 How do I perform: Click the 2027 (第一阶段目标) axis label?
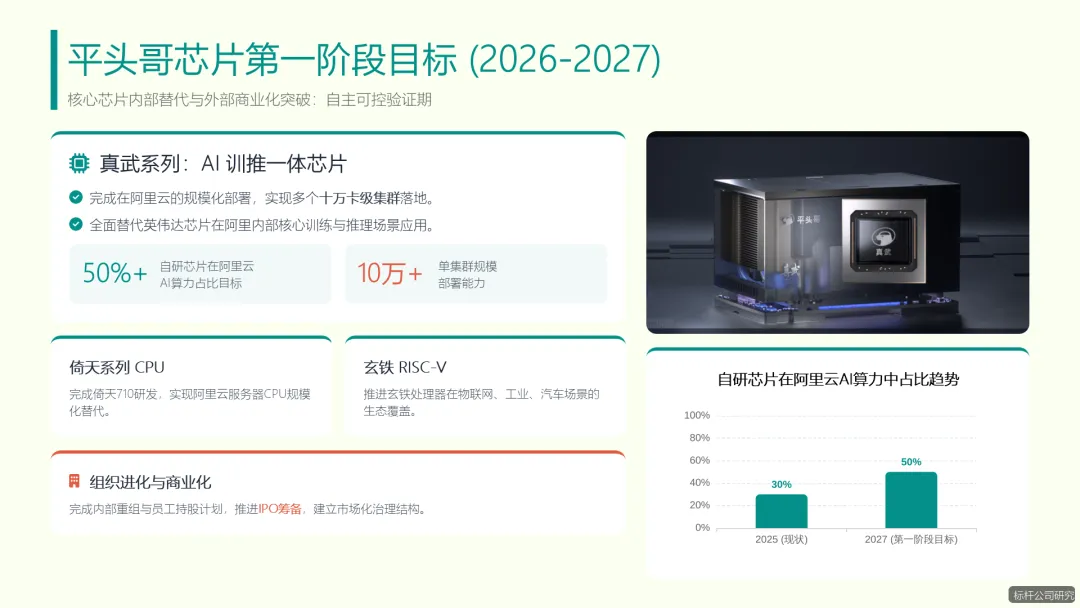tap(911, 539)
